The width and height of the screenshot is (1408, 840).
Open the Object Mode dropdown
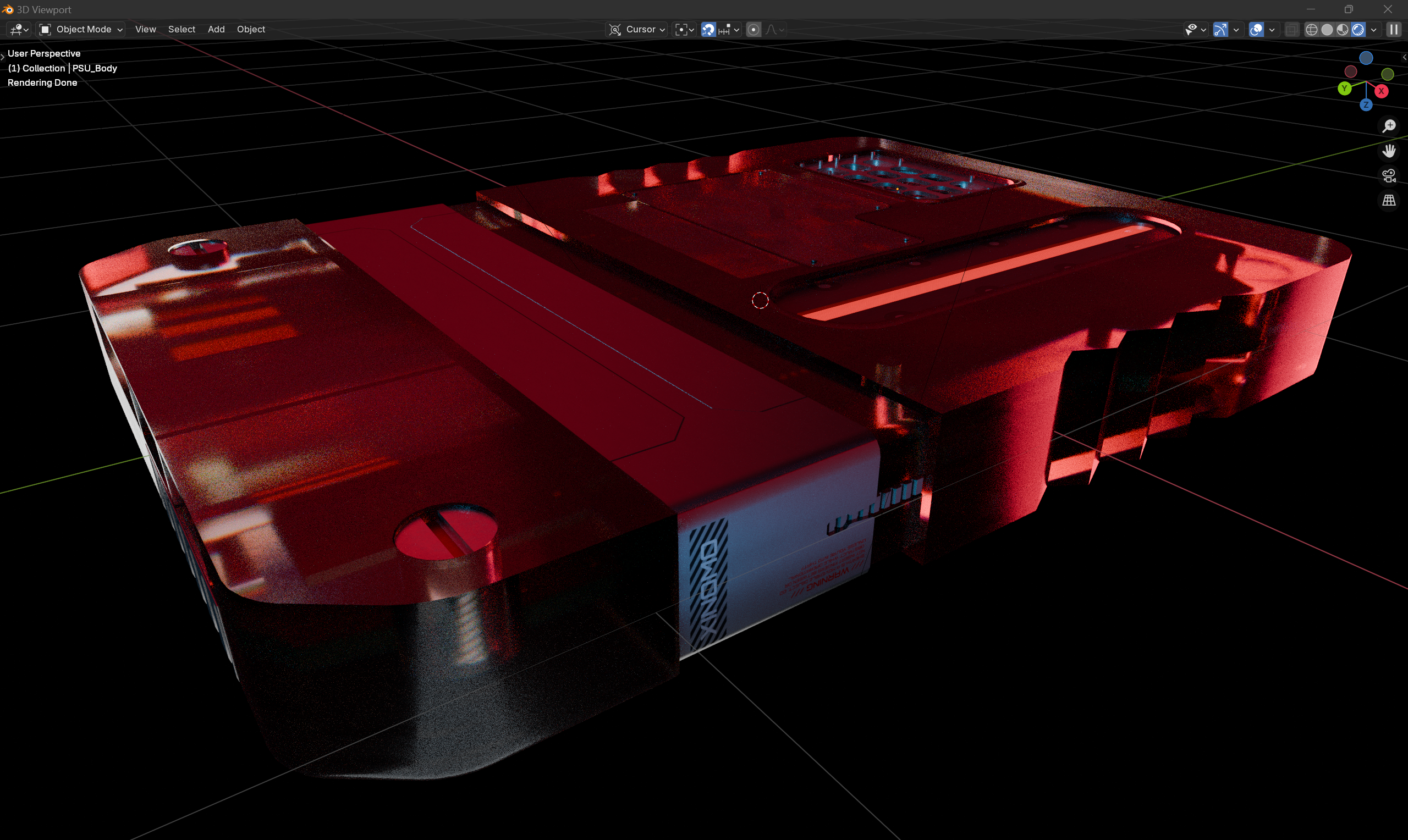(x=80, y=30)
